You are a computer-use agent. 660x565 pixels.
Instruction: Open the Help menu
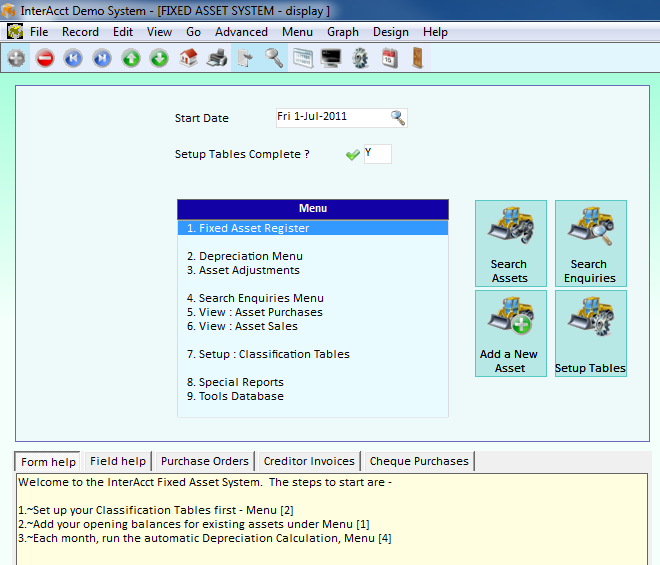pos(435,32)
